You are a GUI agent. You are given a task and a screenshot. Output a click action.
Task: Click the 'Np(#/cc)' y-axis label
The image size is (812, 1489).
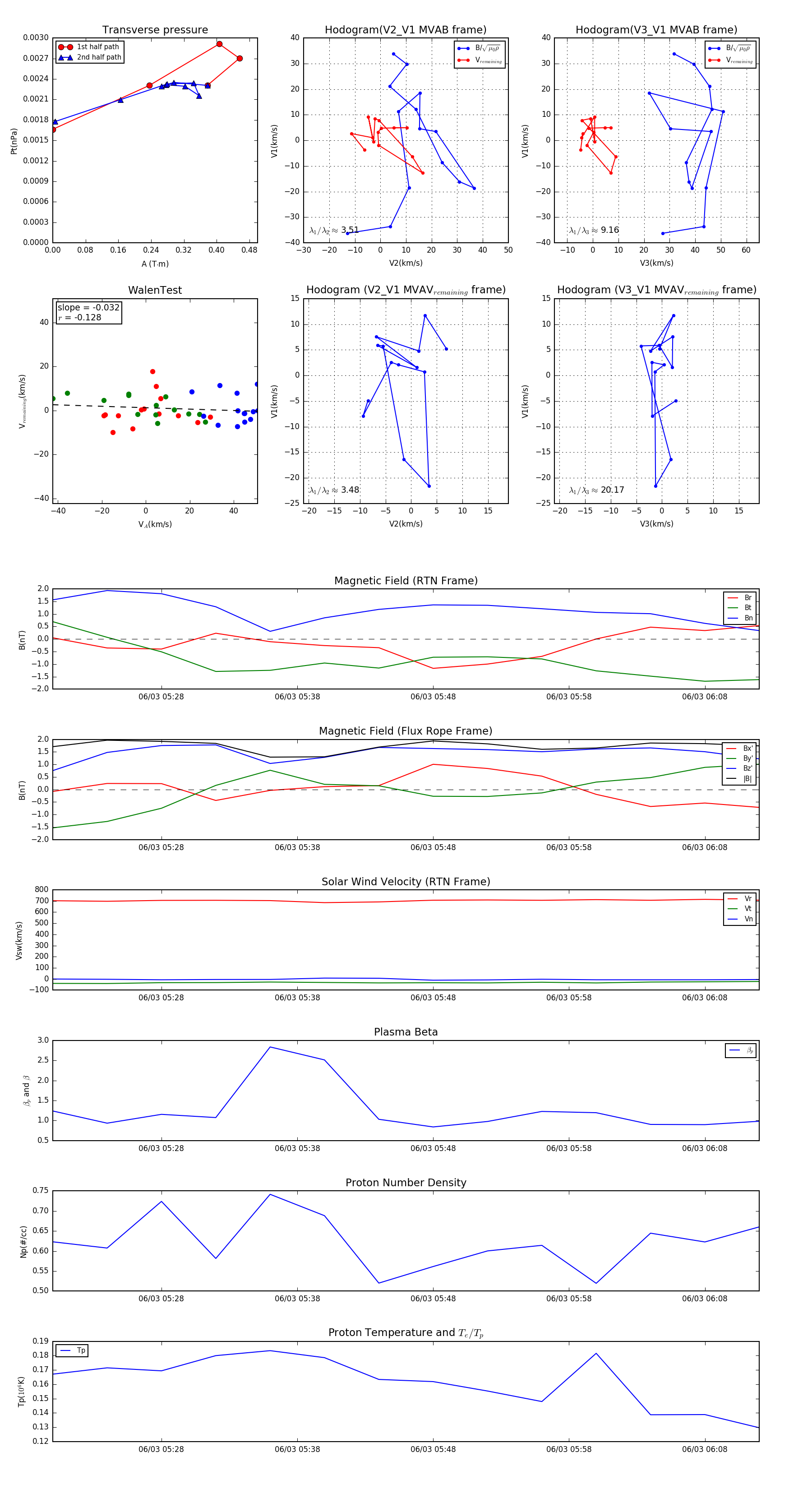pyautogui.click(x=23, y=1242)
